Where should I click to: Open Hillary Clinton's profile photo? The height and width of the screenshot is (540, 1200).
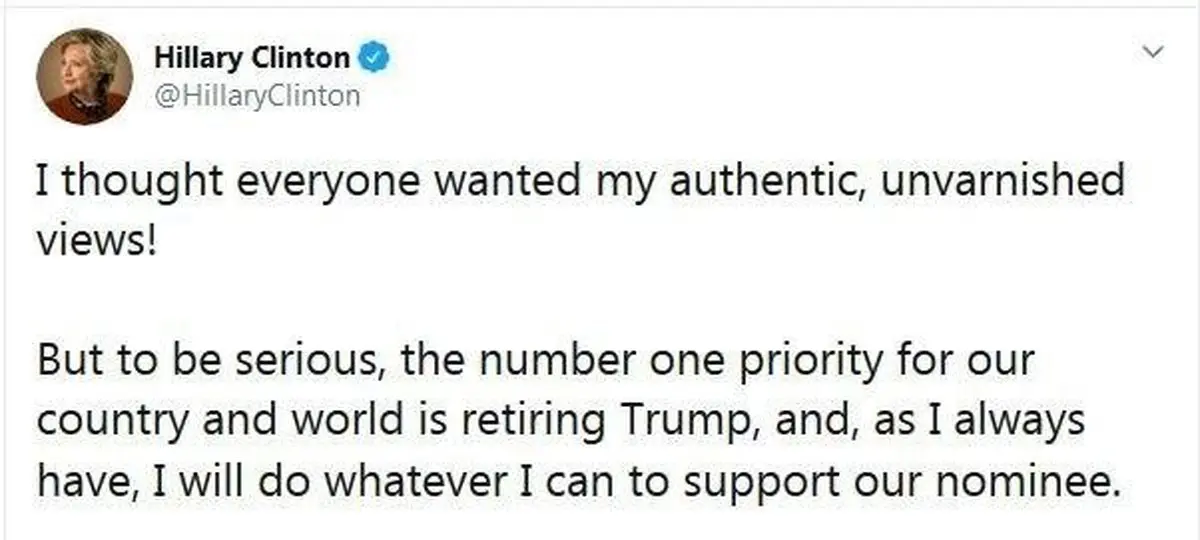tap(85, 76)
